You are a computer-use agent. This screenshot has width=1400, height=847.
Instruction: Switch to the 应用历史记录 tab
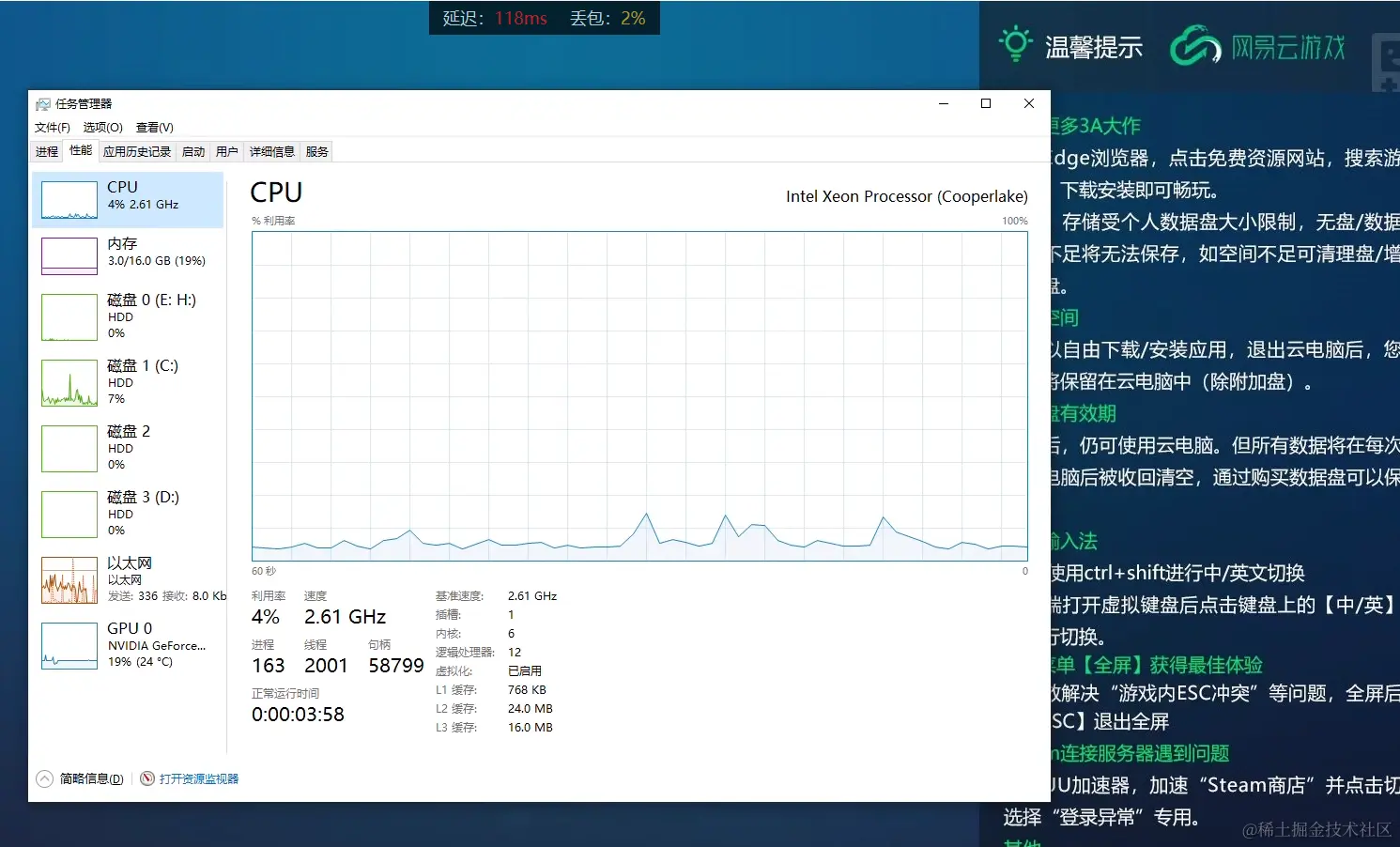click(x=137, y=152)
